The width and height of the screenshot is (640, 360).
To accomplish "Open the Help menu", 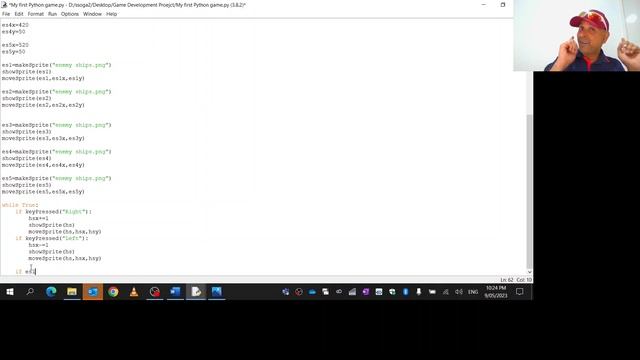I will point(111,14).
